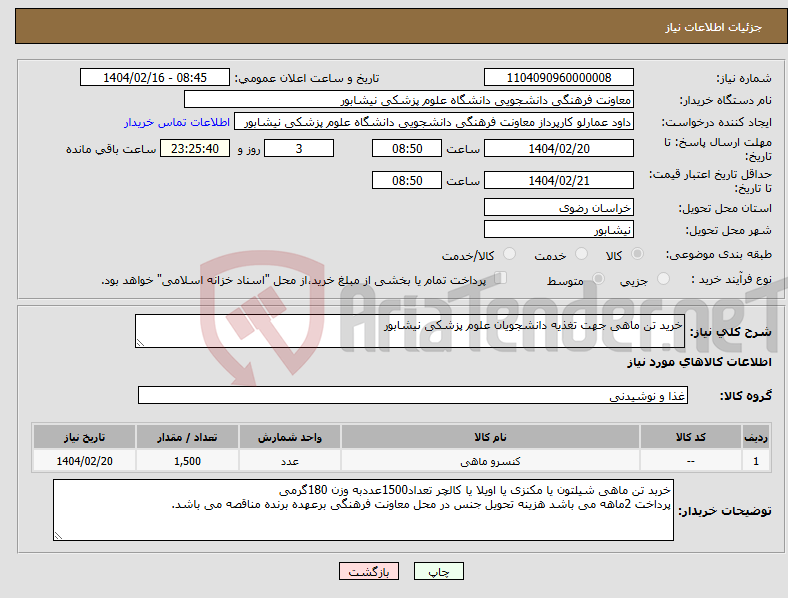Image resolution: width=788 pixels, height=598 pixels.
Task: Click the ایجاد کننده درخواست field
Action: (x=434, y=122)
